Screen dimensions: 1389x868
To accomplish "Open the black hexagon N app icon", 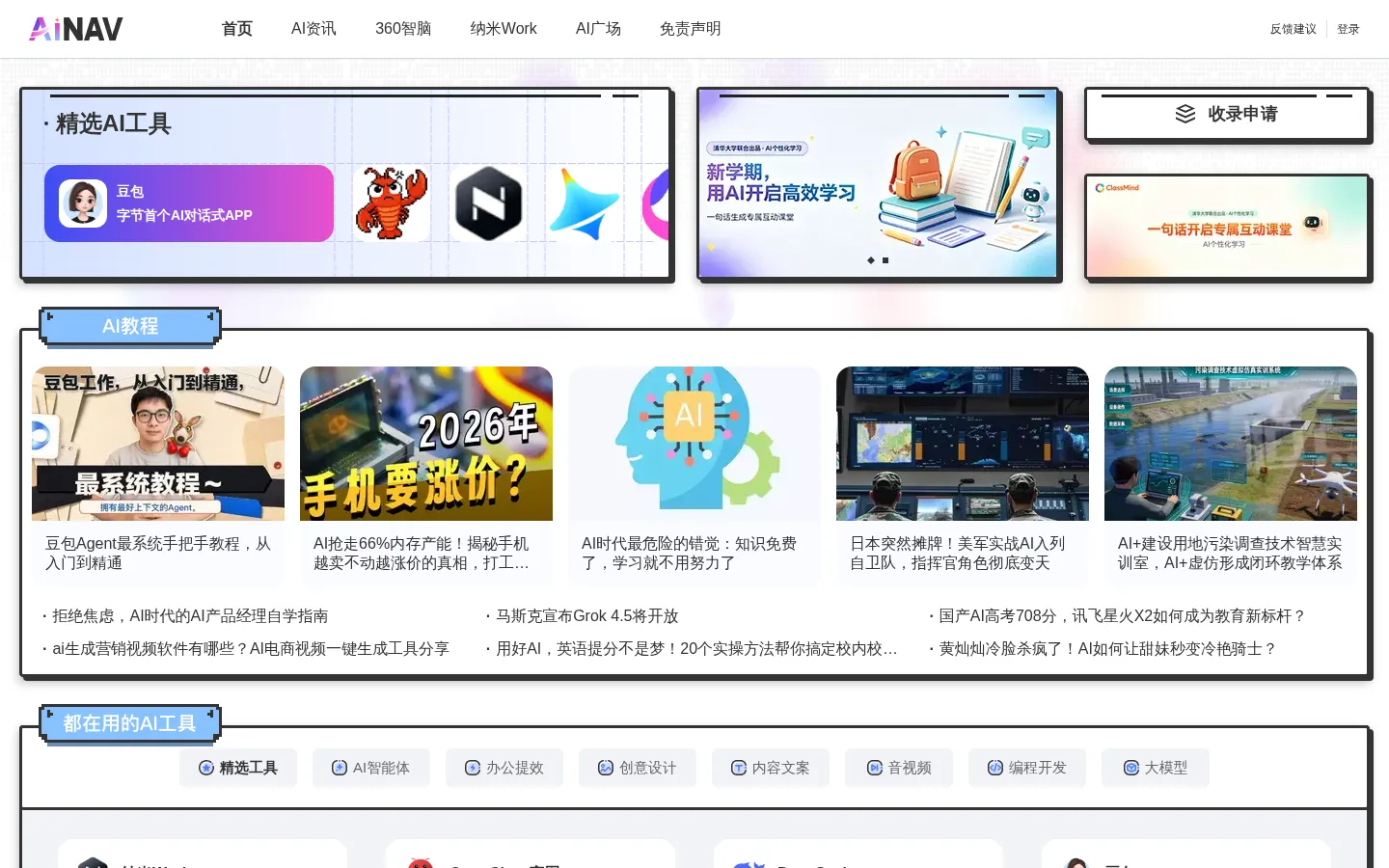I will pos(489,203).
